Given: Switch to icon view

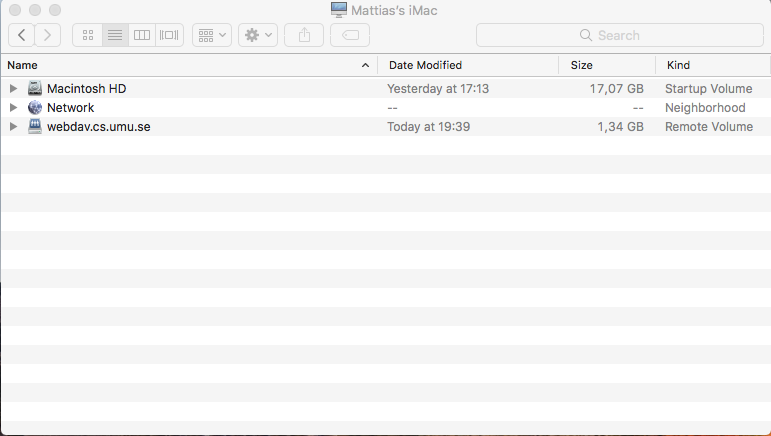Looking at the screenshot, I should [87, 35].
